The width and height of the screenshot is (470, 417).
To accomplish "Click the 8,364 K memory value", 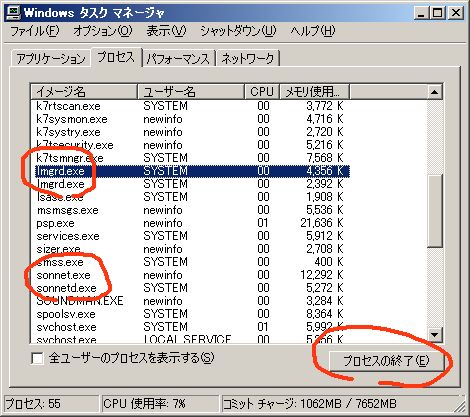I will (x=324, y=314).
